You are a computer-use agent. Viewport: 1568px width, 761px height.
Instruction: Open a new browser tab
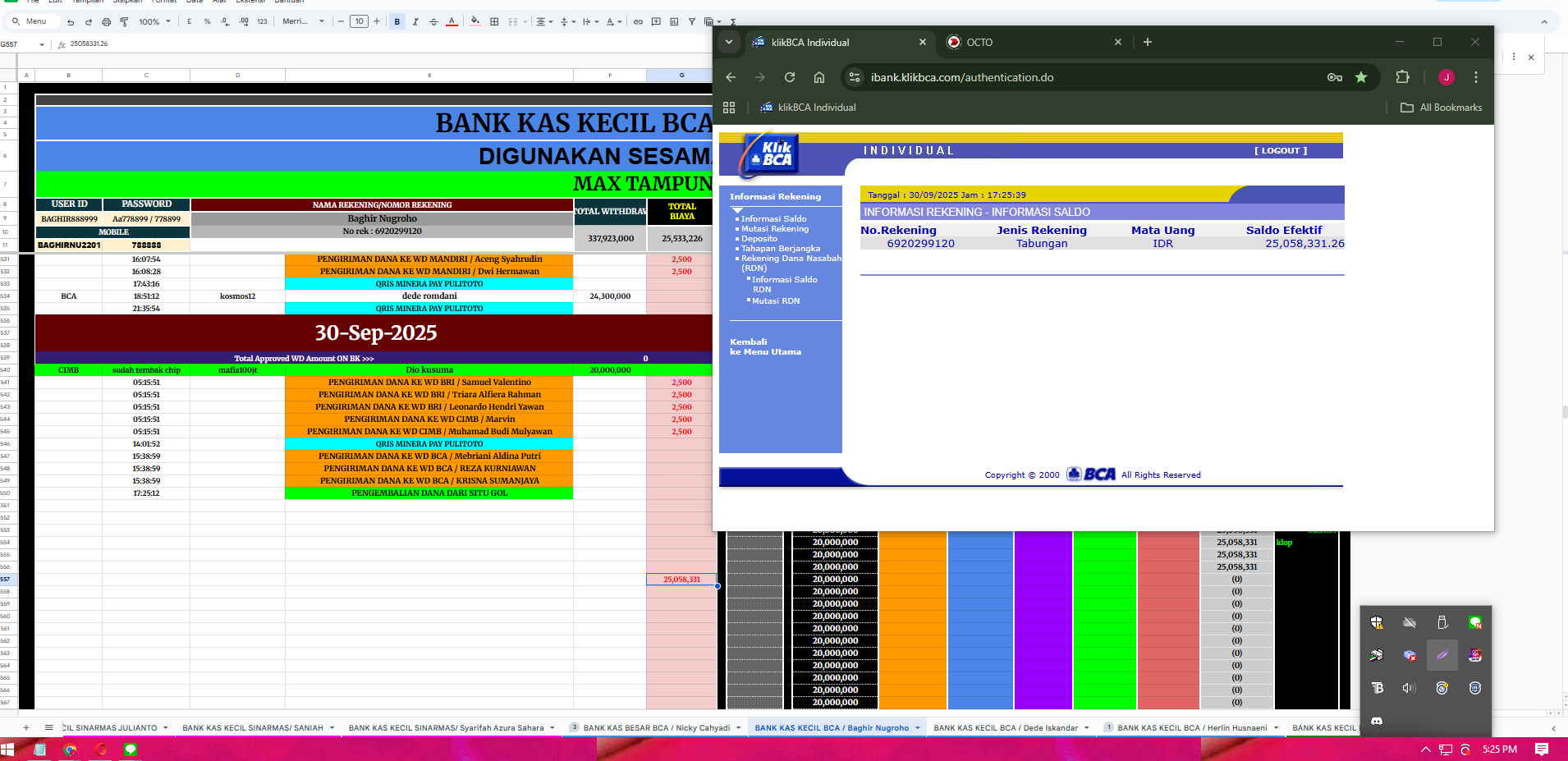(1148, 42)
